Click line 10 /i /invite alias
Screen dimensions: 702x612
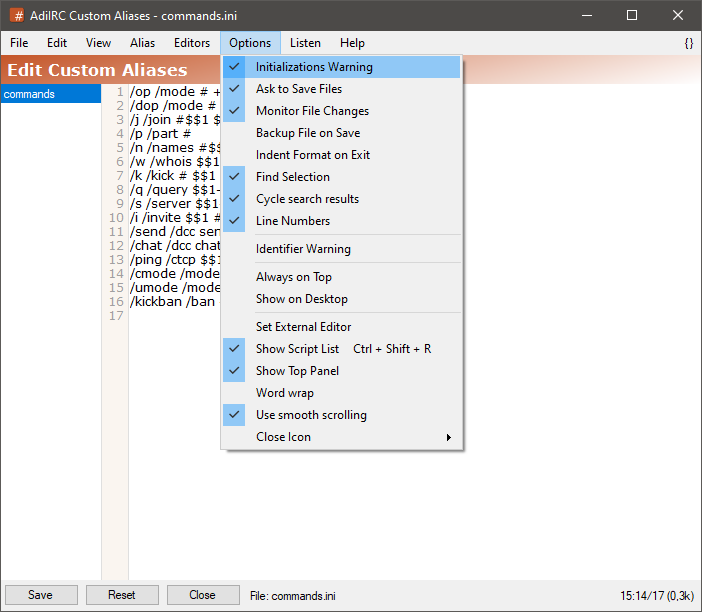click(175, 218)
